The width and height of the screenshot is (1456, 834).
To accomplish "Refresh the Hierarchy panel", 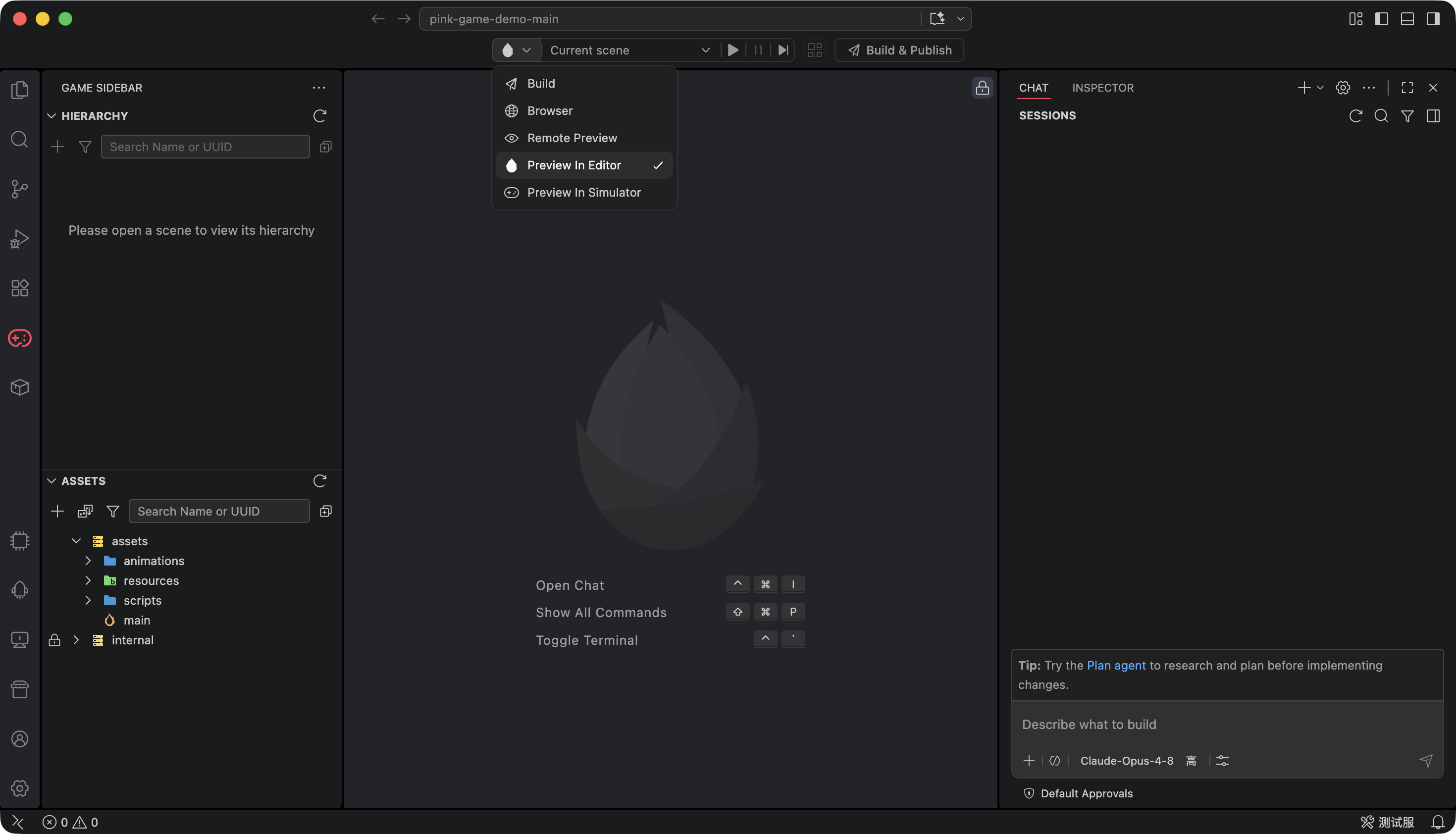I will coord(319,116).
